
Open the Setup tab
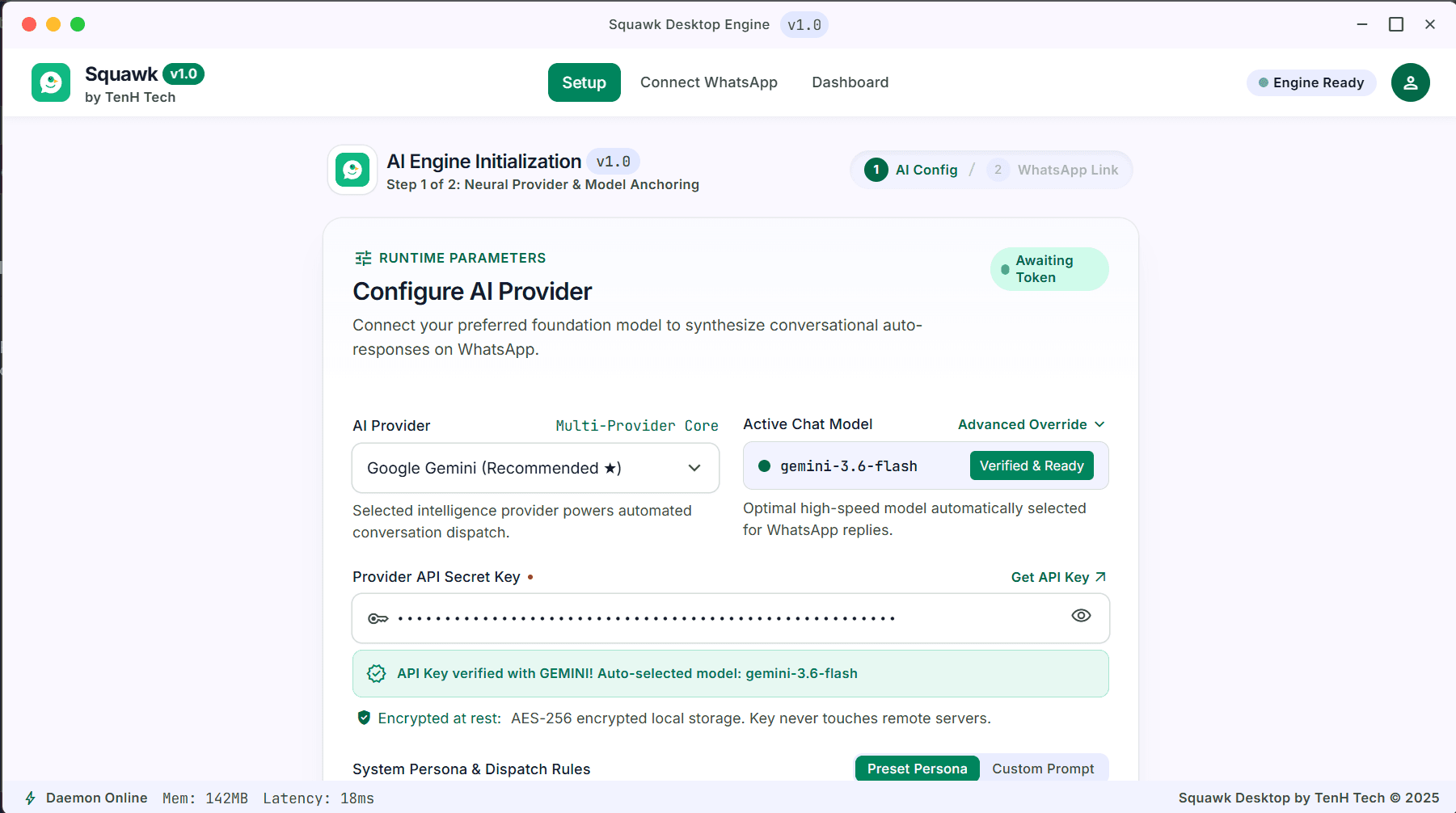tap(584, 82)
